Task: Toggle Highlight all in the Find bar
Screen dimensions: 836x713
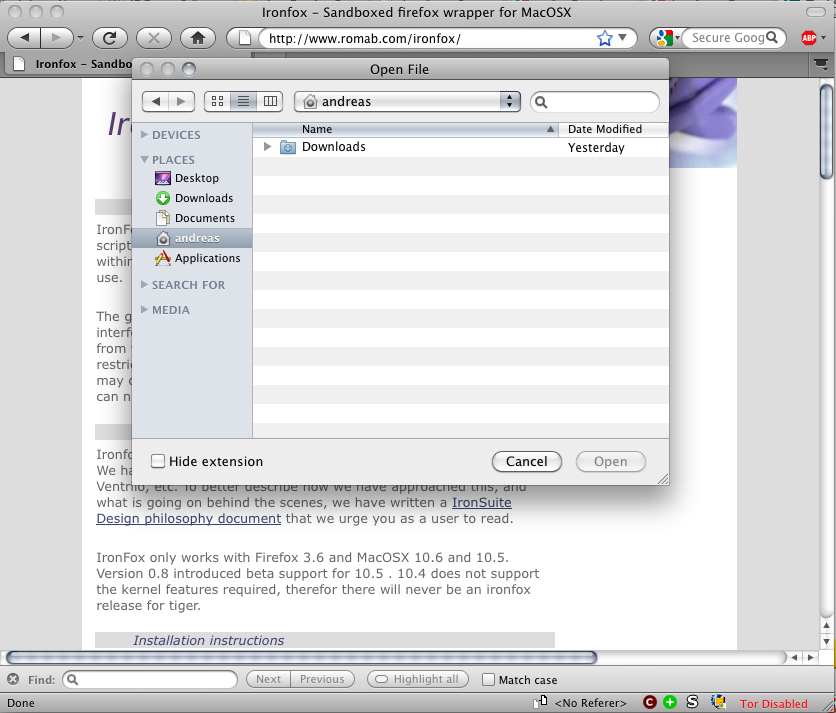Action: pyautogui.click(x=417, y=679)
